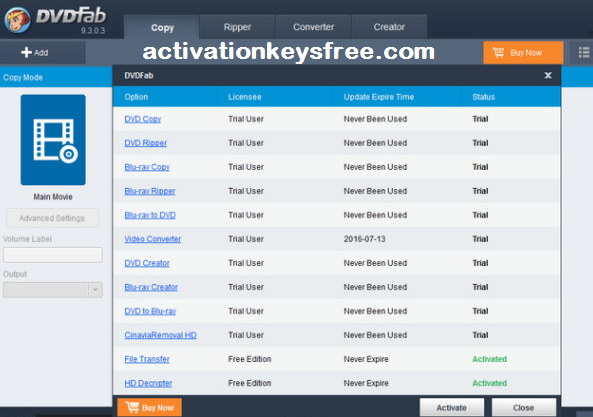This screenshot has height=417, width=593.
Task: Switch to the Creator tab
Action: click(389, 27)
